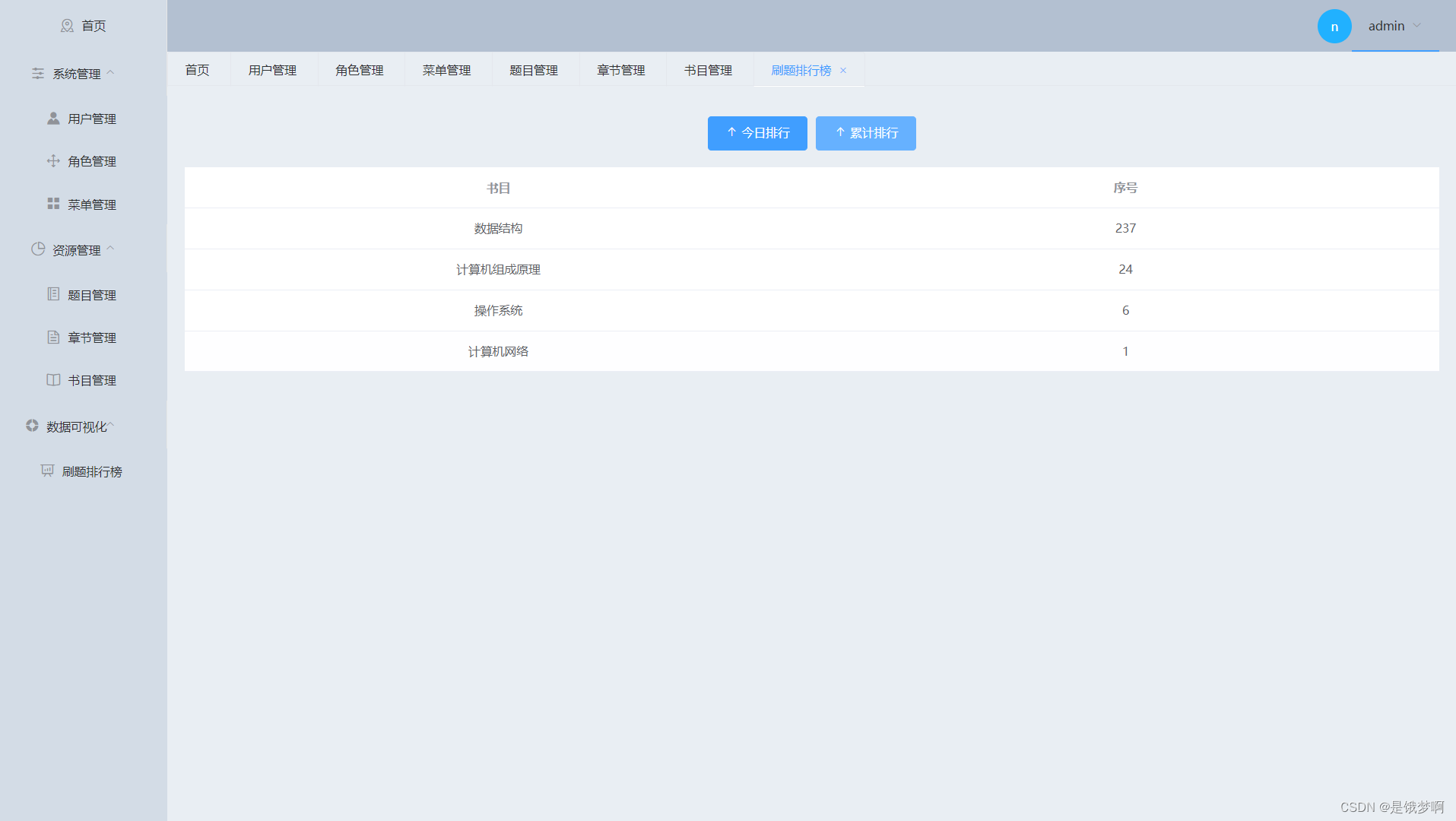Click the 用户管理 person icon
Screen dimensions: 1456x821
click(53, 118)
